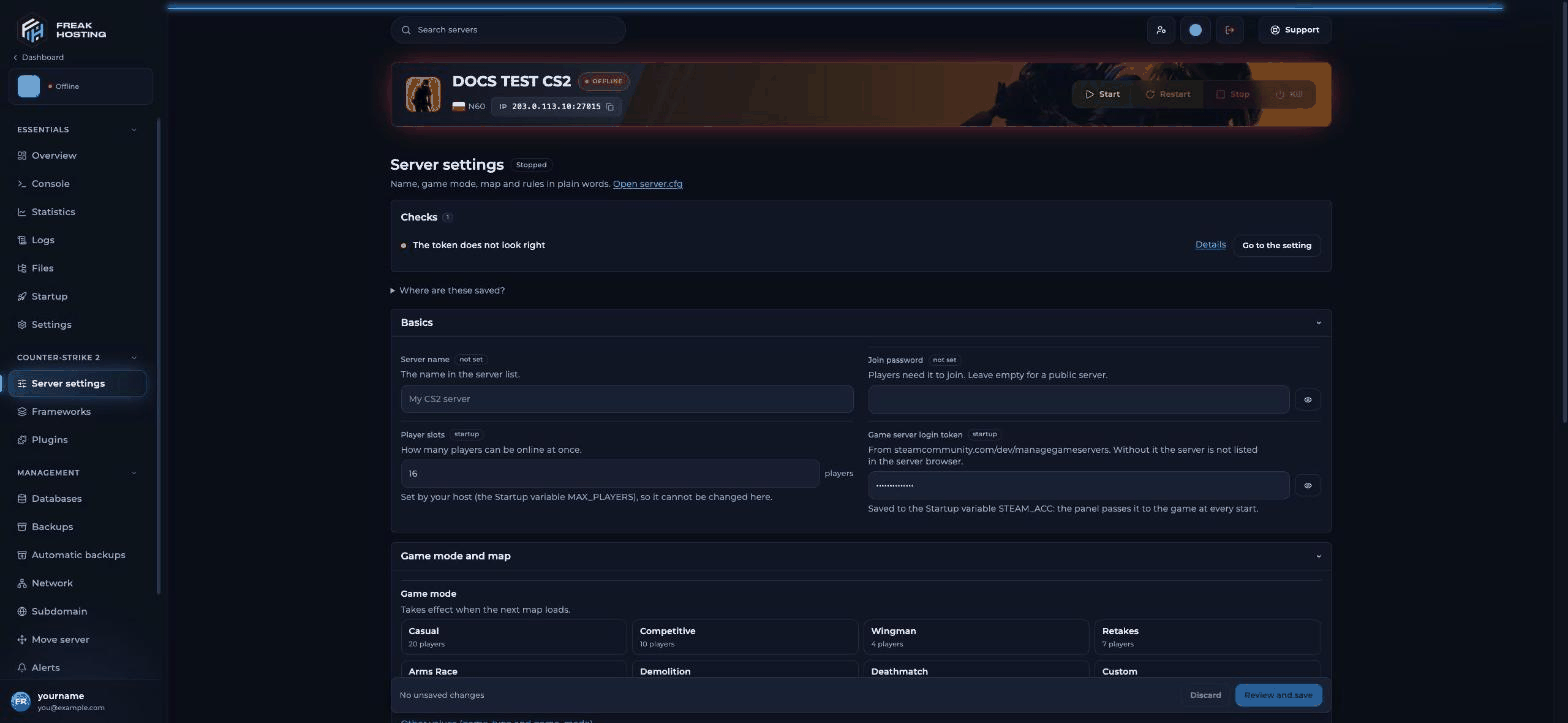Click the user management icon in the top bar

tap(1161, 30)
